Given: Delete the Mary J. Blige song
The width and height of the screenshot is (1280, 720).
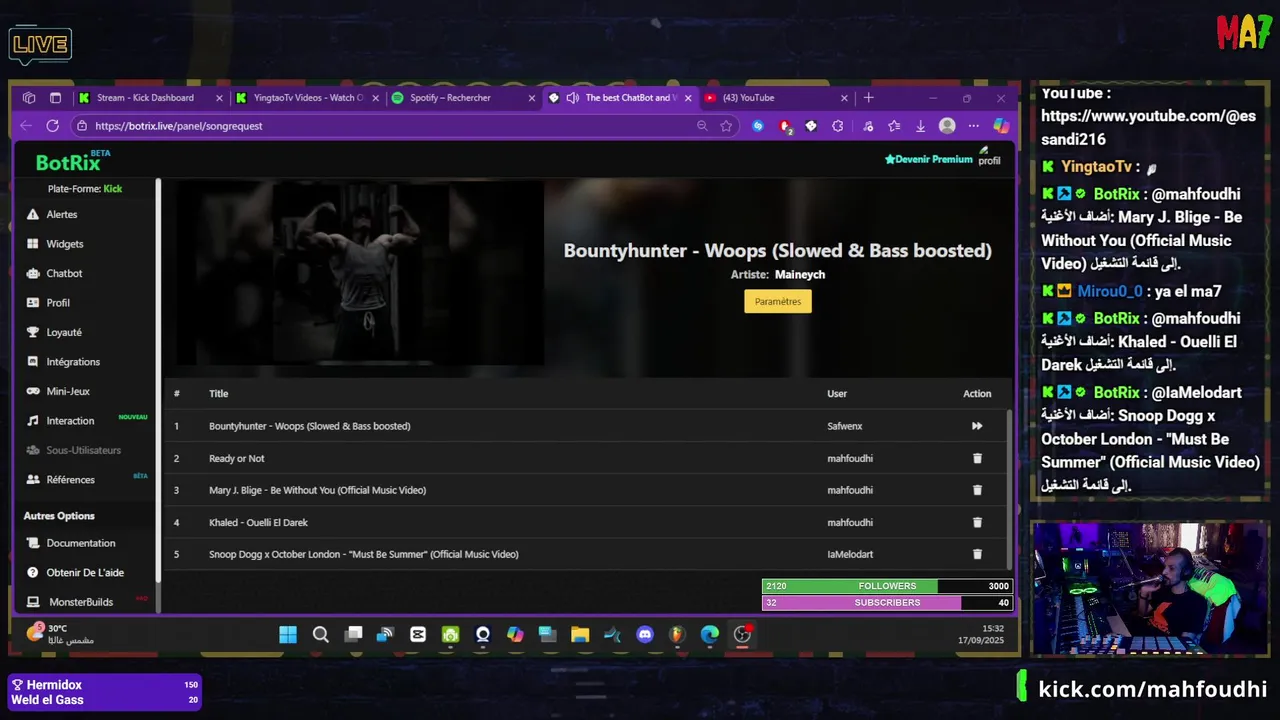Looking at the screenshot, I should point(977,490).
